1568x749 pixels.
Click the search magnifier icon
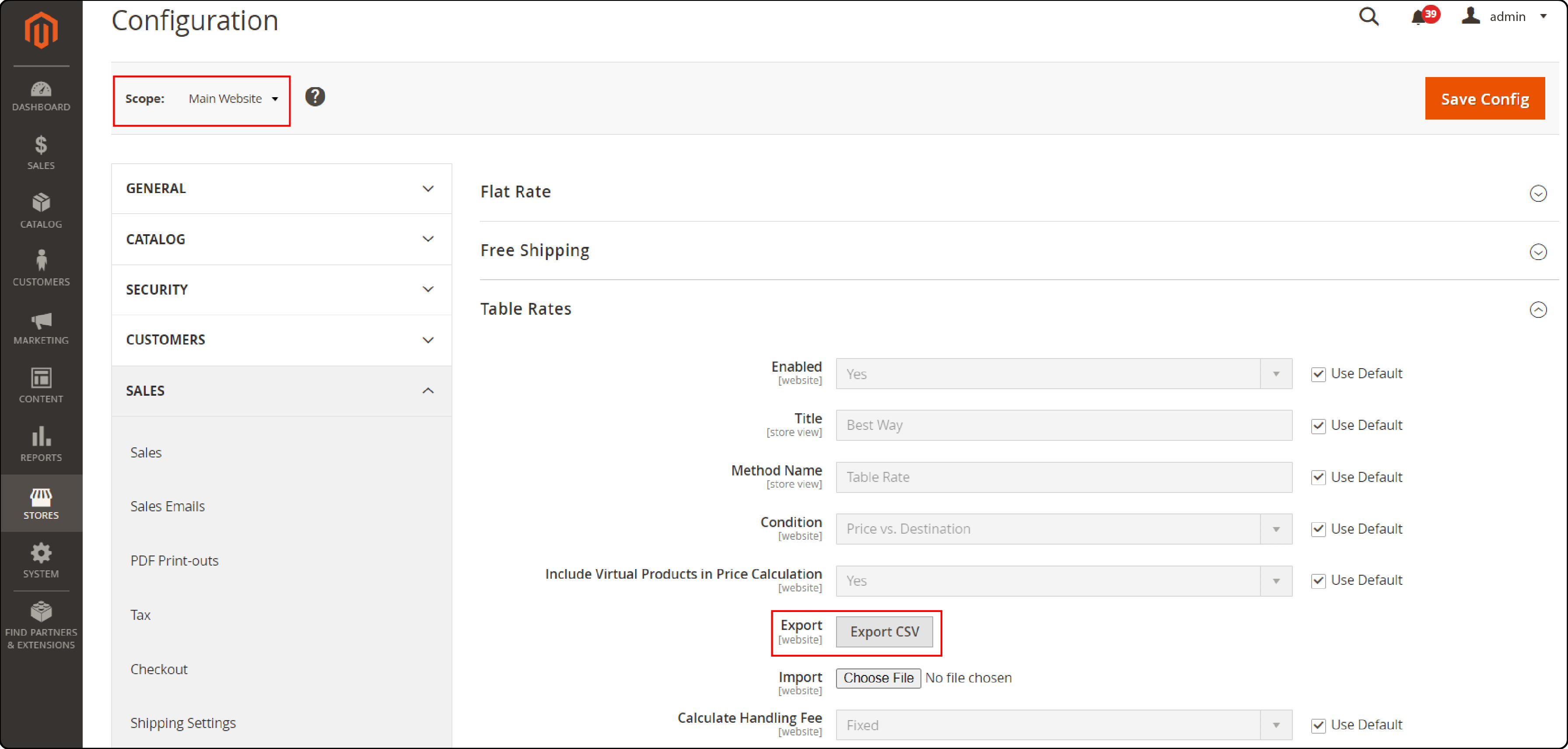[1369, 17]
